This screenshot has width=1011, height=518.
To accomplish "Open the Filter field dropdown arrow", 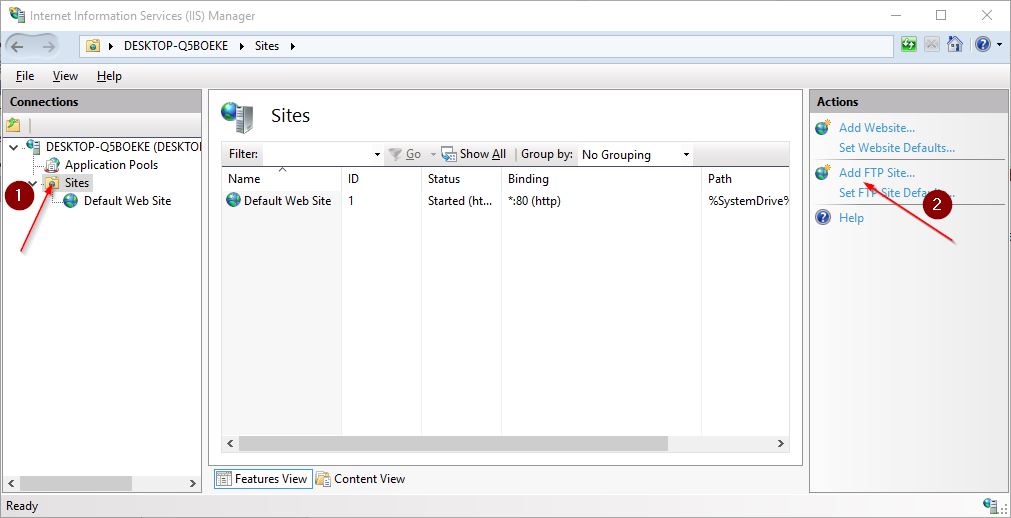I will (377, 155).
